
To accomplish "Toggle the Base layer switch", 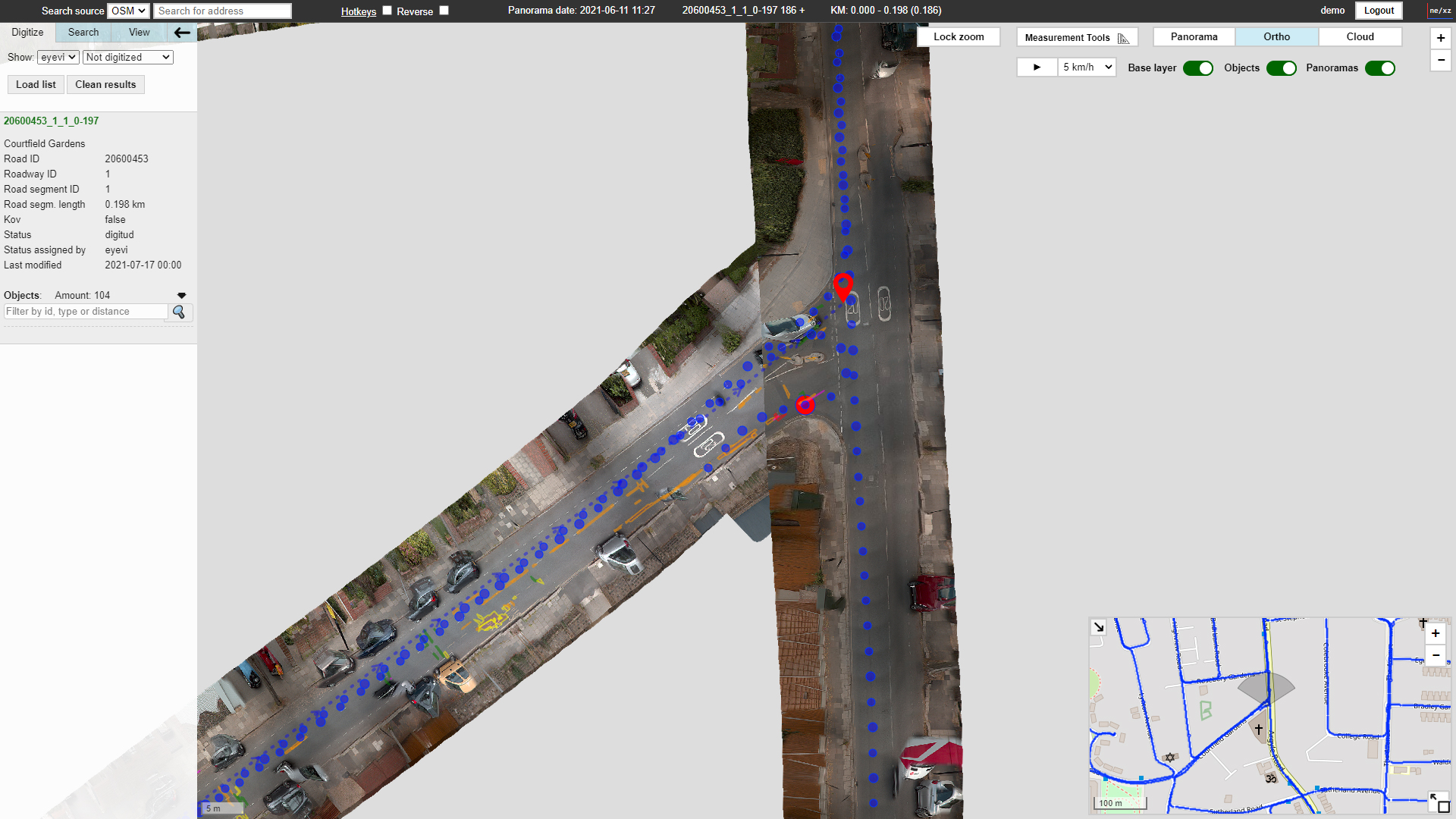I will click(1197, 68).
